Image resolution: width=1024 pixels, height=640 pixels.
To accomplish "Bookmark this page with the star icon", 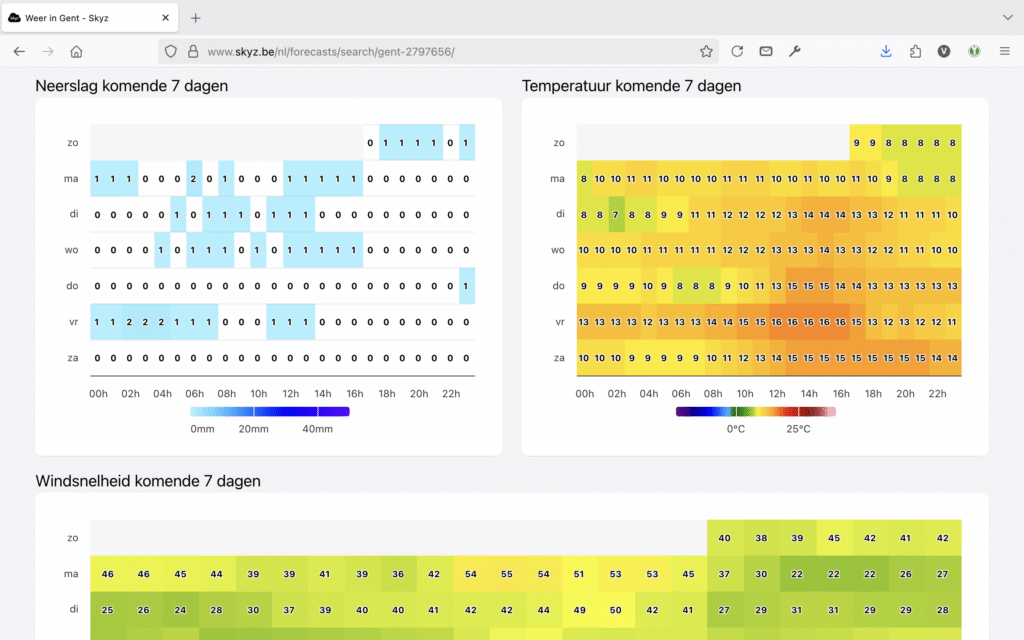I will tap(706, 52).
